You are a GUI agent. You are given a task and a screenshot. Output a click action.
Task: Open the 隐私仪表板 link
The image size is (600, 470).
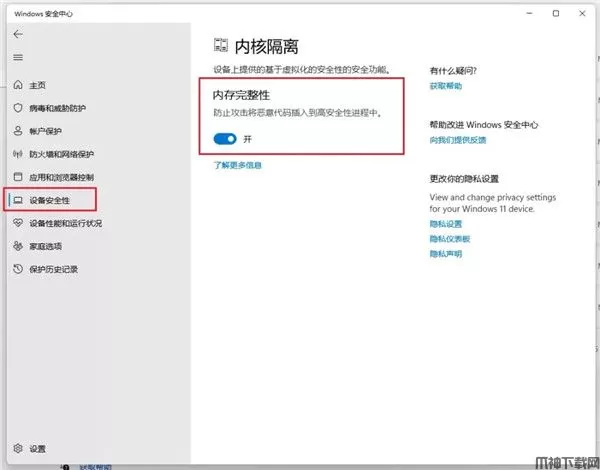pyautogui.click(x=449, y=239)
